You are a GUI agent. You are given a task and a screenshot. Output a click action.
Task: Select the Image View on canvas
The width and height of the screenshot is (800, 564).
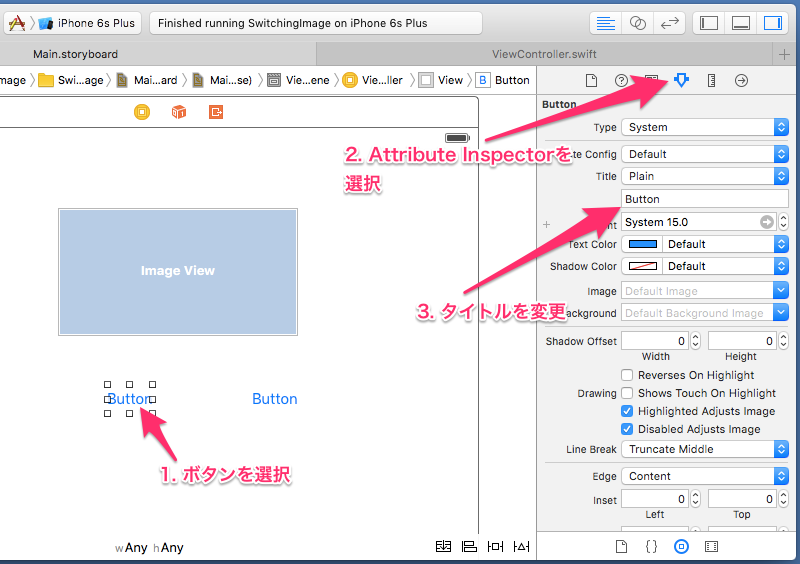[x=178, y=272]
